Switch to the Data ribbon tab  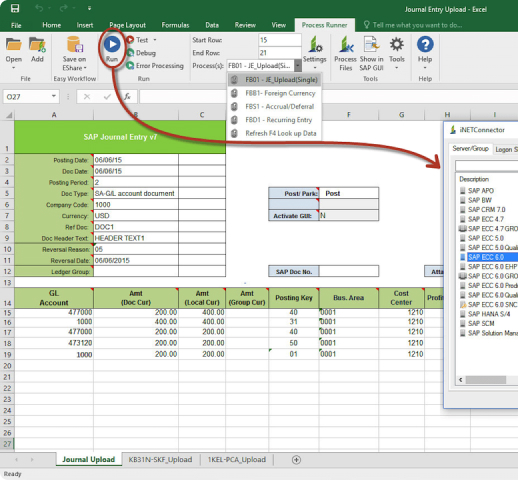(212, 25)
